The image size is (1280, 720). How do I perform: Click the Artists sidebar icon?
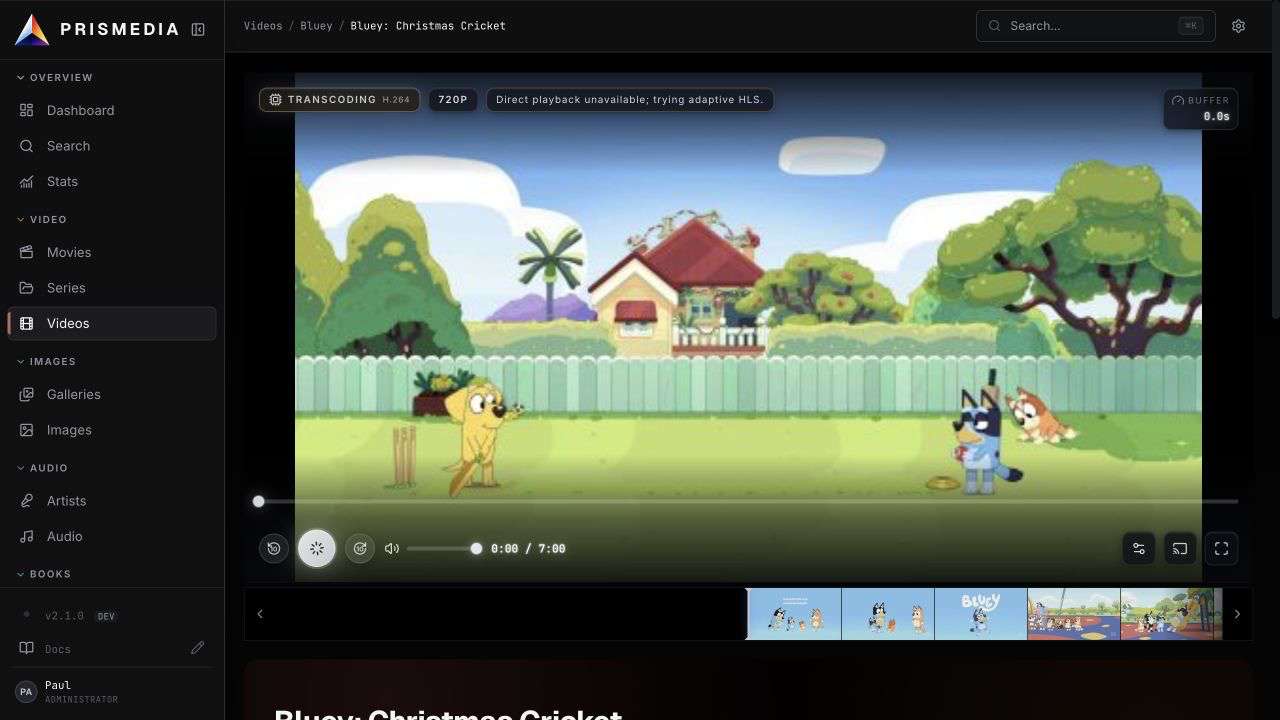point(27,501)
